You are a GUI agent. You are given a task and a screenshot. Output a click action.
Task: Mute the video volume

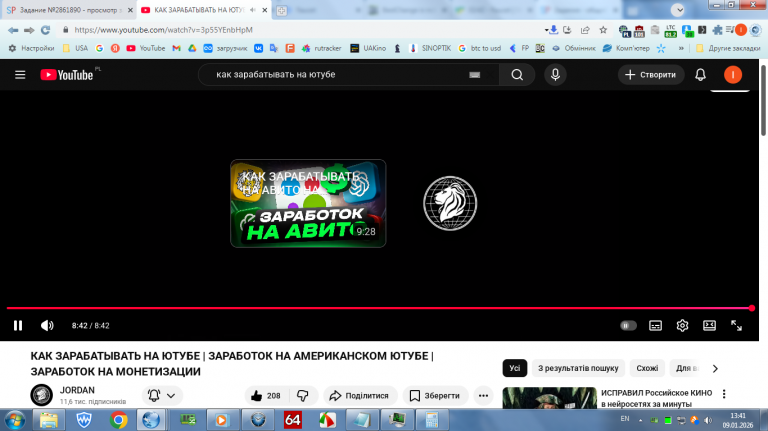(47, 326)
